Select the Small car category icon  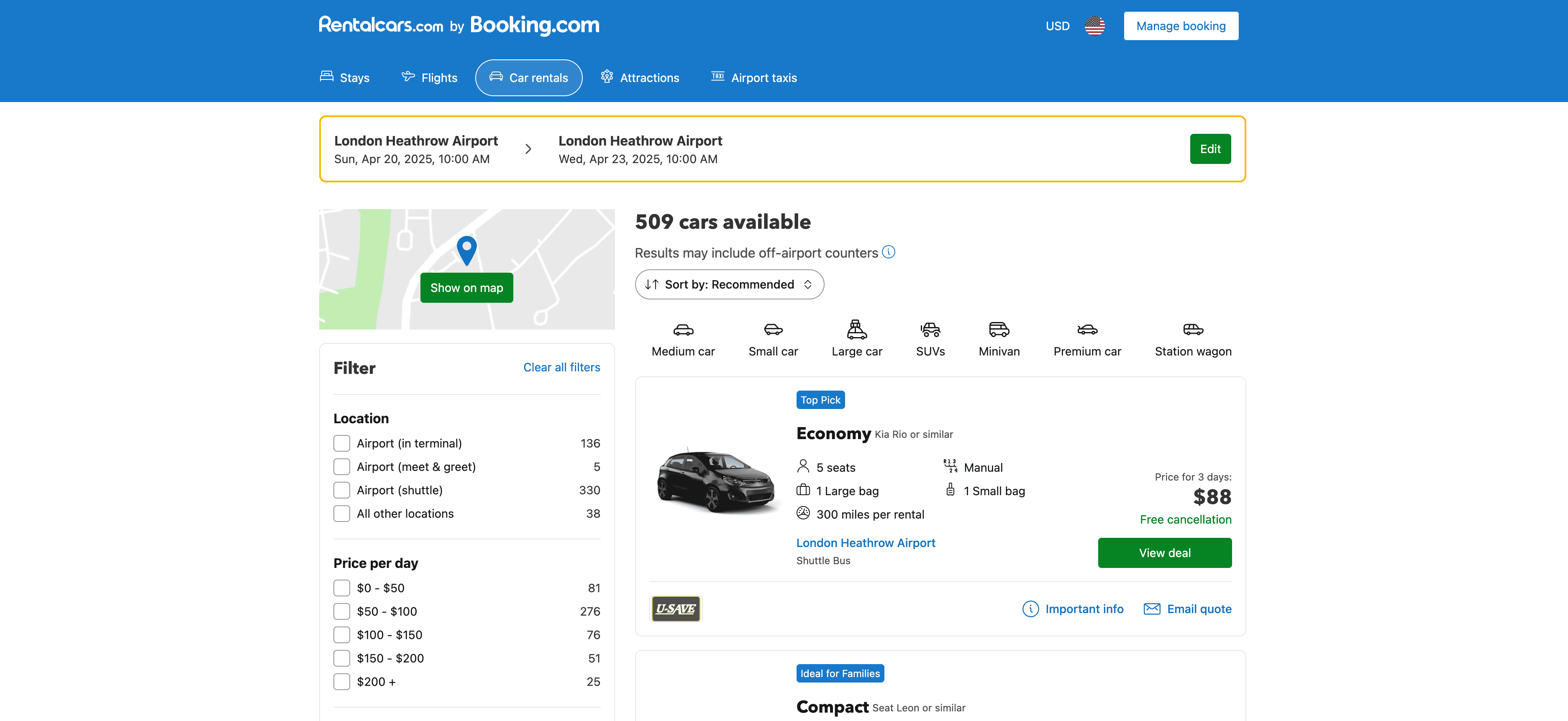pos(773,330)
